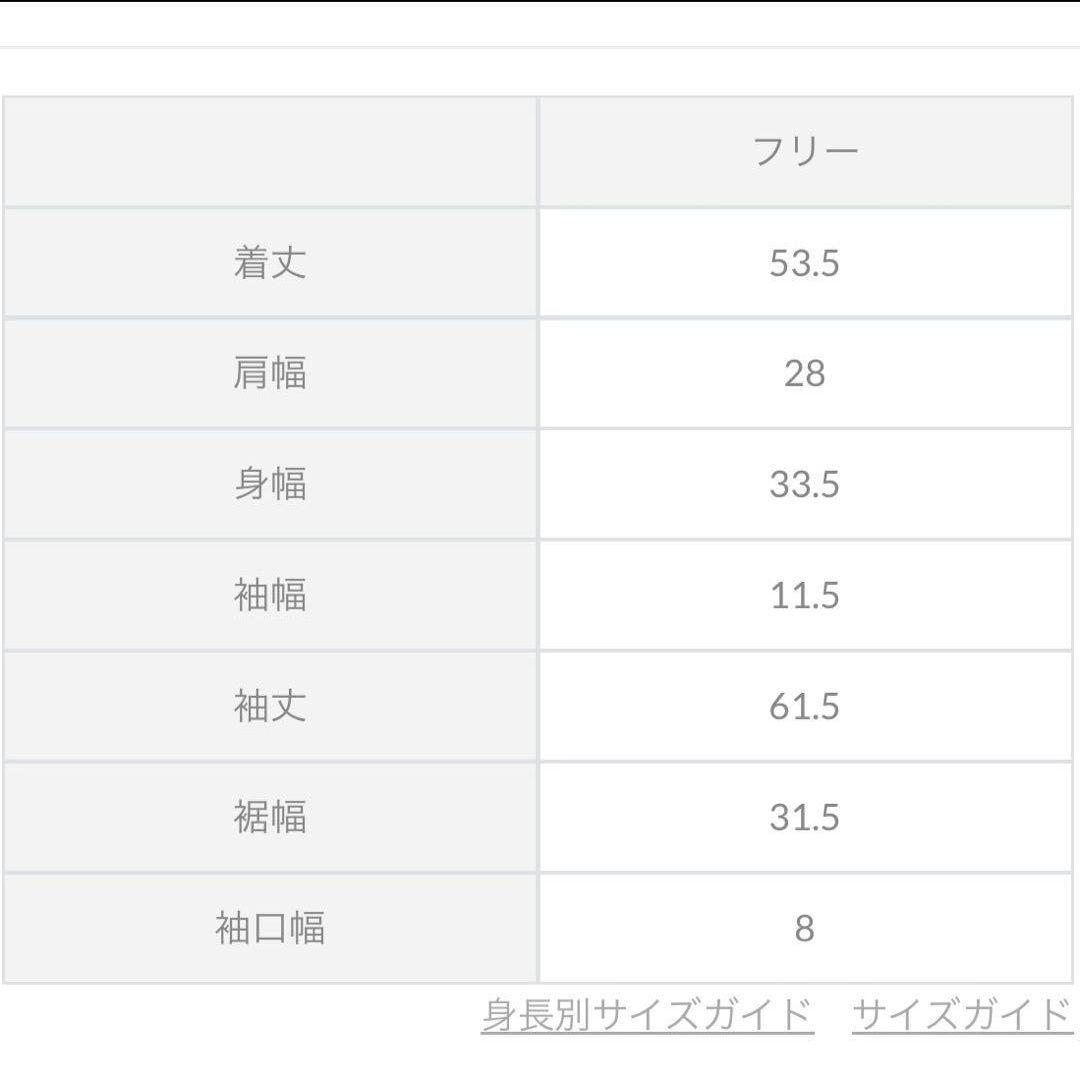Select the 11.5 sleeve width value
Viewport: 1080px width, 1068px height.
[x=805, y=596]
